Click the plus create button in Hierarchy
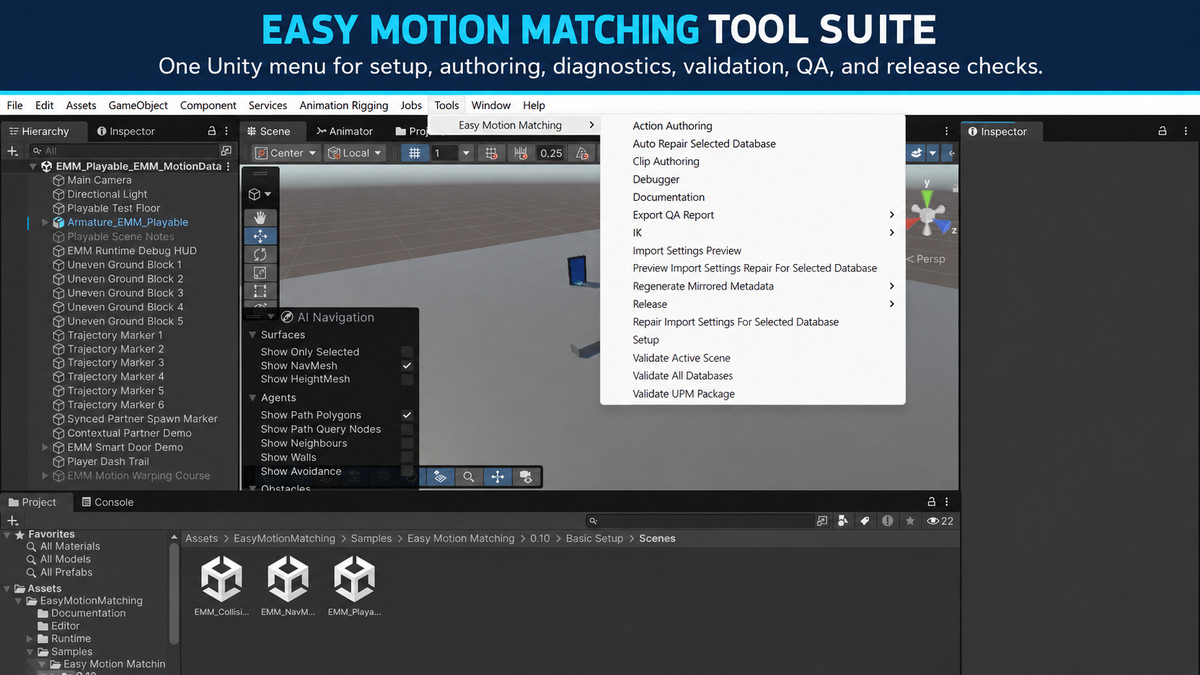The image size is (1200, 675). (x=12, y=151)
